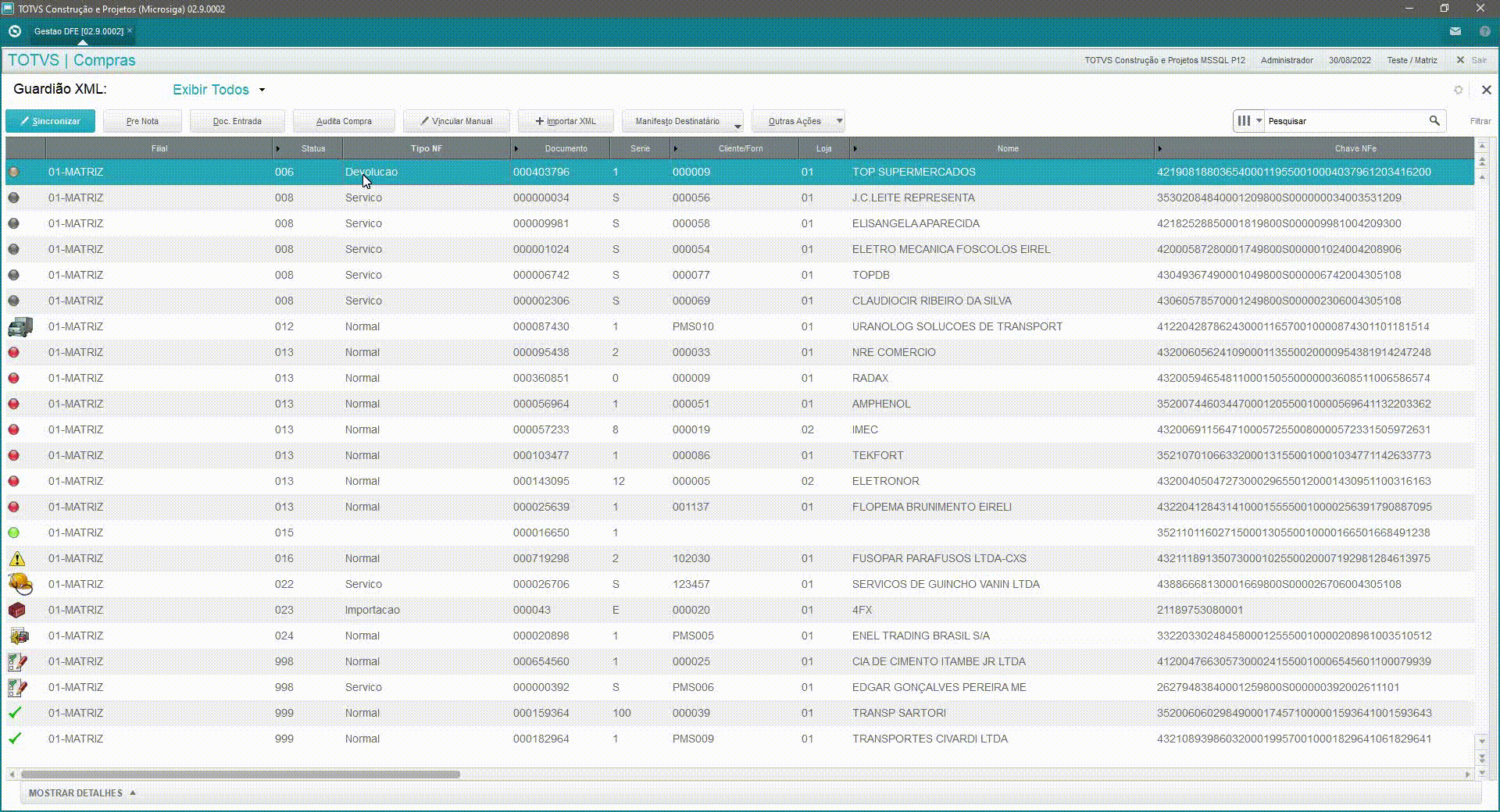Click the green status dot for document 000016650
1500x812 pixels.
coord(13,532)
